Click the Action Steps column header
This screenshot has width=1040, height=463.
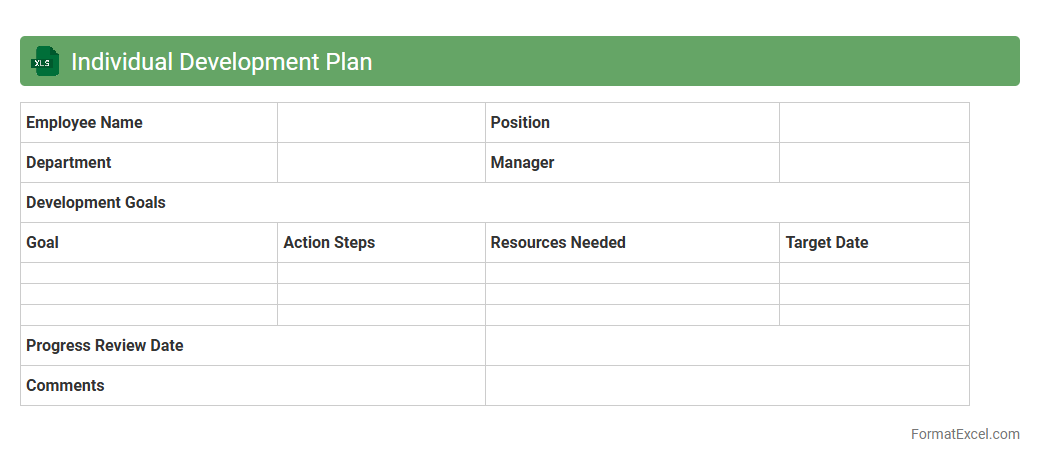click(381, 243)
